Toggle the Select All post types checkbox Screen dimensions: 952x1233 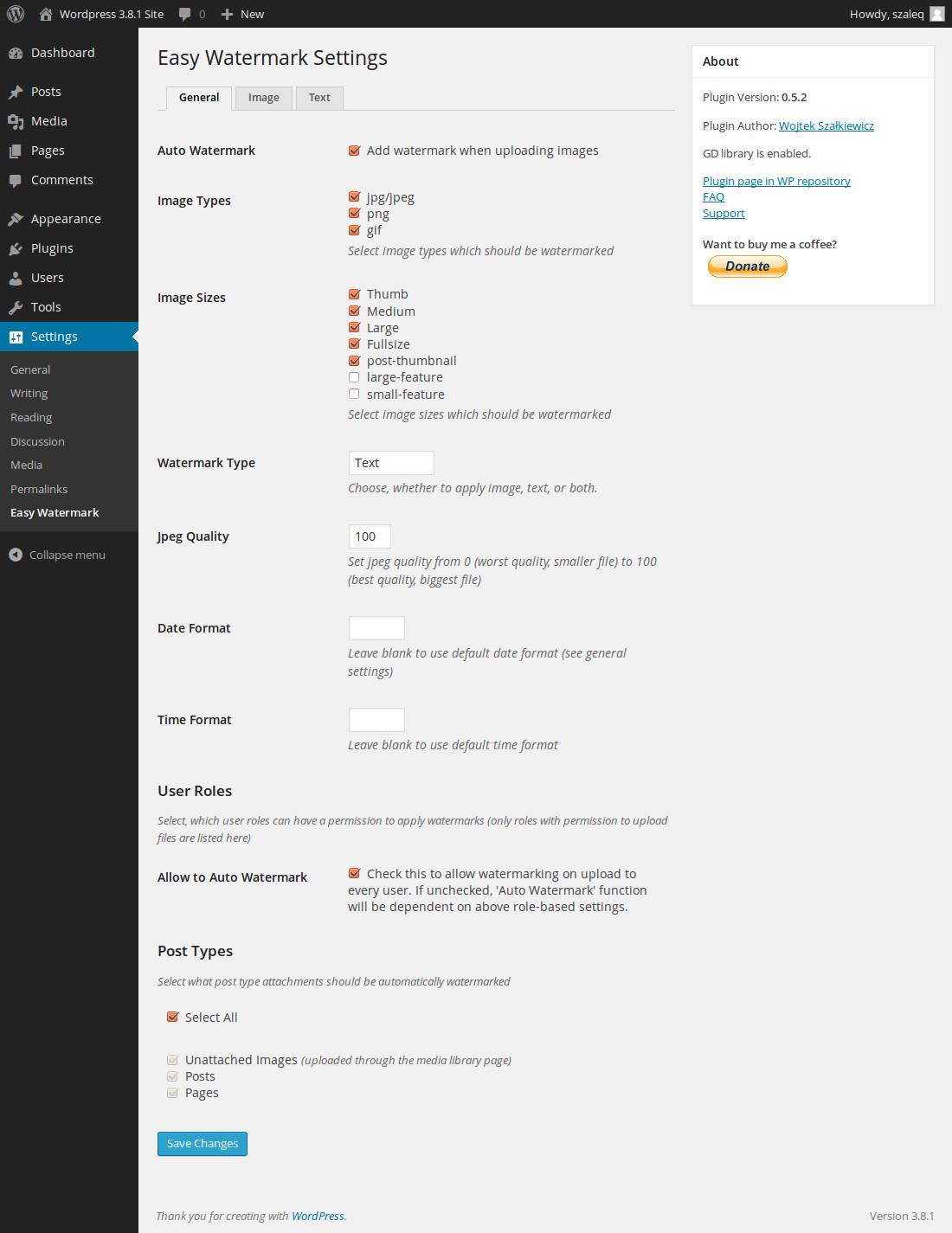[x=172, y=1017]
